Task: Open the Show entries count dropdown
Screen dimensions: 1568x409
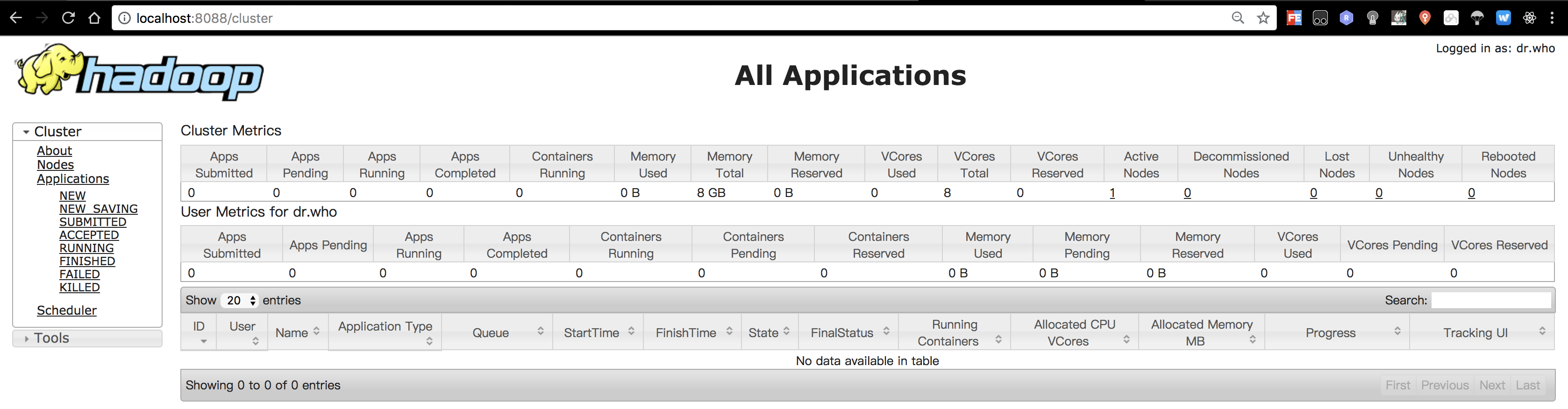Action: point(240,301)
